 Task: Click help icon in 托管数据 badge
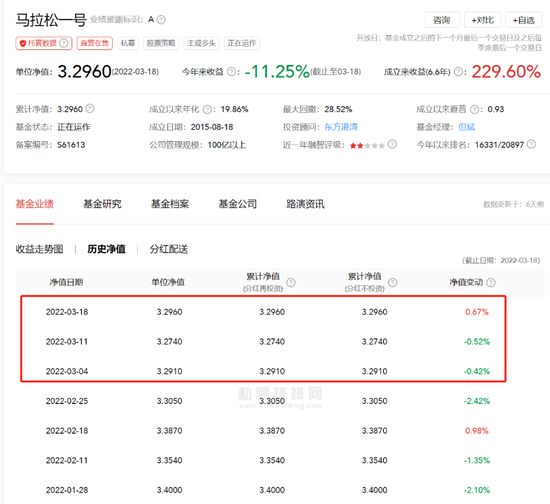coord(63,43)
